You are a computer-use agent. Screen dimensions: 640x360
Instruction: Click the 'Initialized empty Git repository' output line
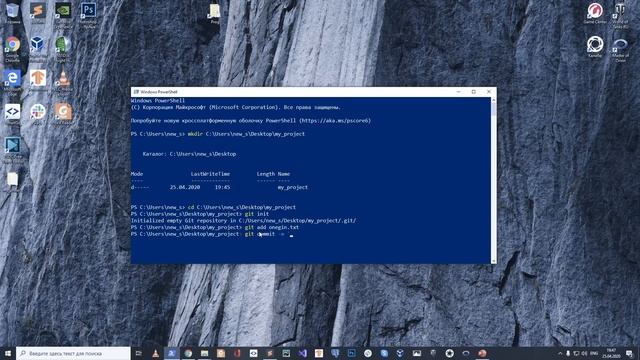click(243, 220)
